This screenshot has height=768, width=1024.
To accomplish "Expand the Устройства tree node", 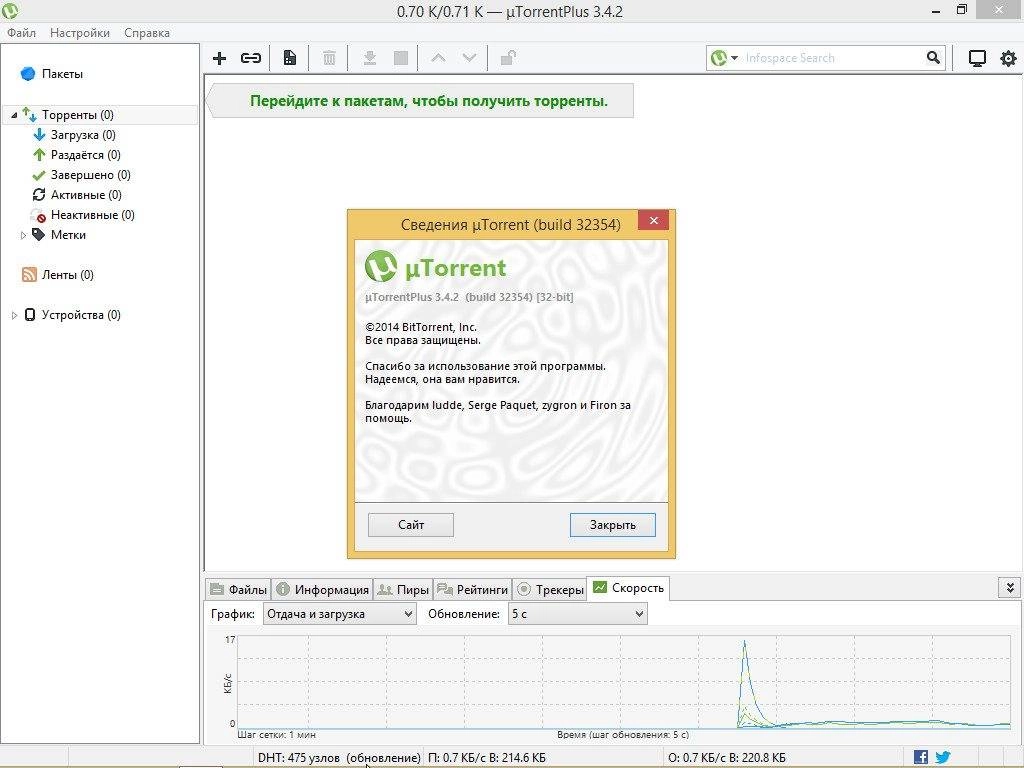I will pos(14,315).
